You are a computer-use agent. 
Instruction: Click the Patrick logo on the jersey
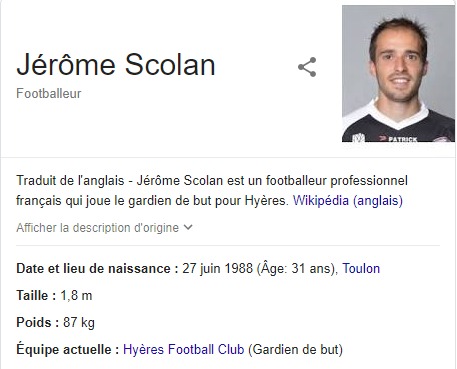tap(398, 138)
